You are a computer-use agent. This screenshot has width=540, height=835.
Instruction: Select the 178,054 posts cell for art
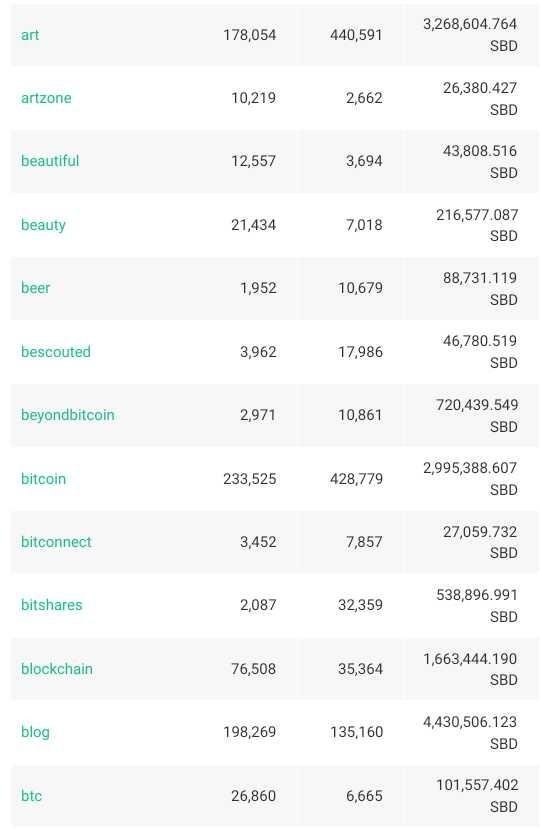(x=250, y=35)
